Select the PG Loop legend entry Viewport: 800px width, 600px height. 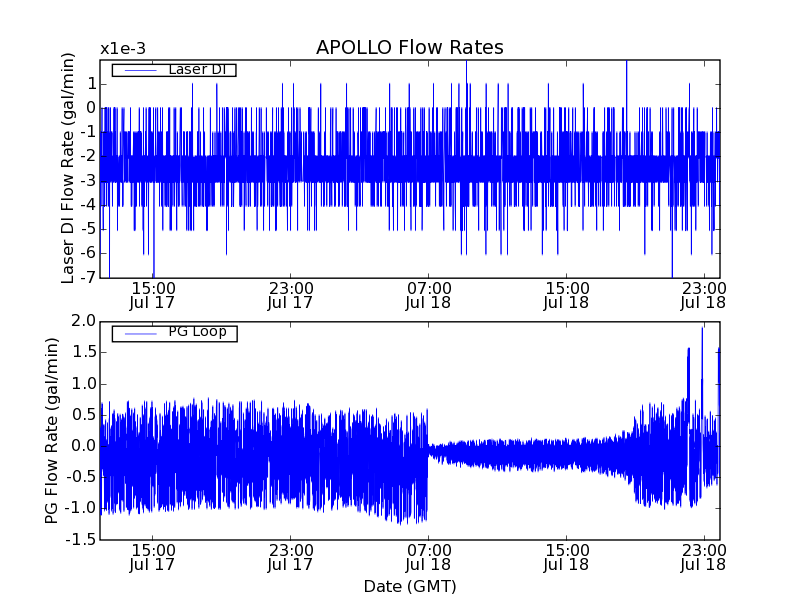tap(174, 333)
